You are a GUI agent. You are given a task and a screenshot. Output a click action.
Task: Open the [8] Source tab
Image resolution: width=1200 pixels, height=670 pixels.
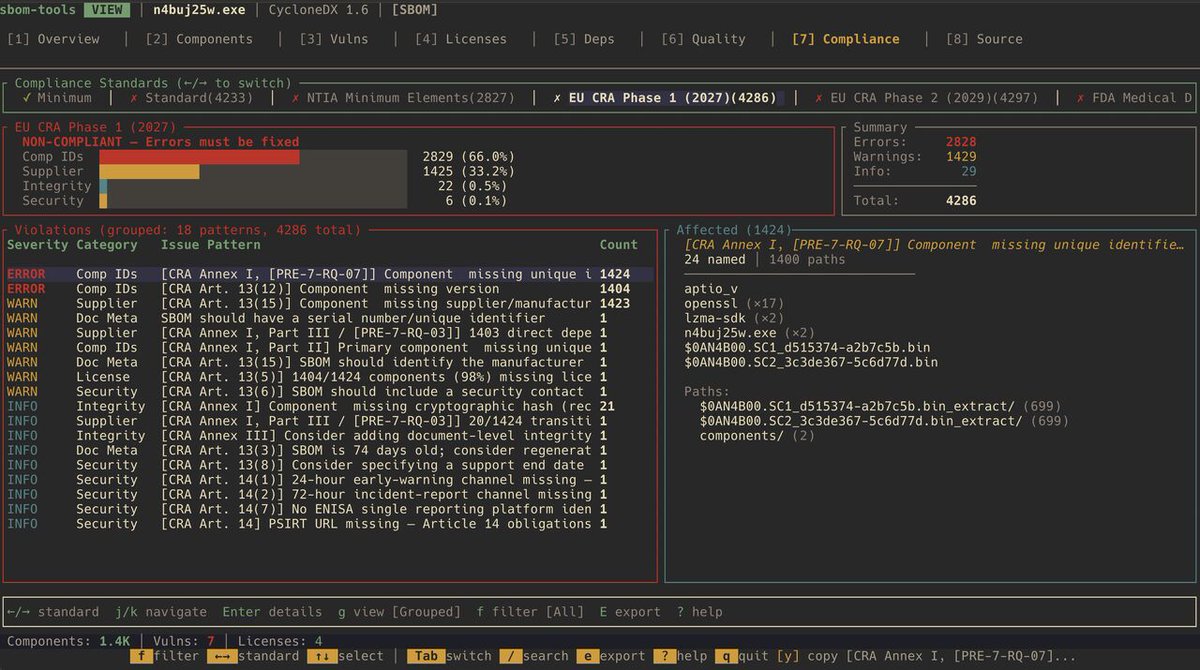(984, 39)
